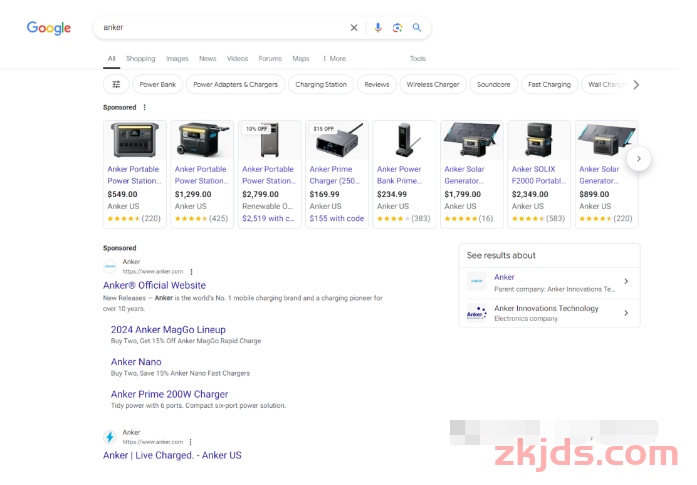Click the magnifying glass search icon
Screen dimensions: 697x485
(417, 28)
